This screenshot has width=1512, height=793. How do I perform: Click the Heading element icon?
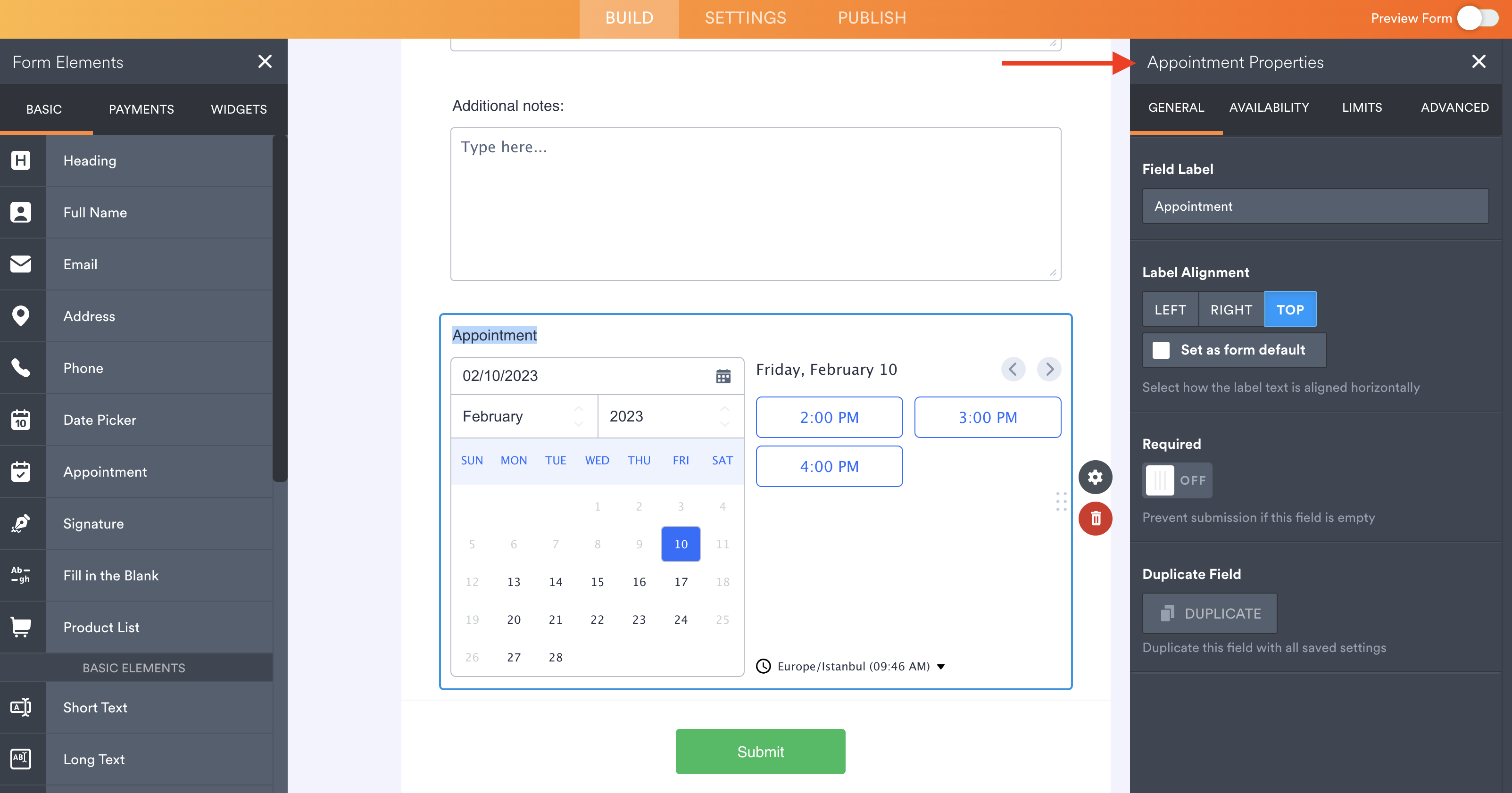(21, 160)
